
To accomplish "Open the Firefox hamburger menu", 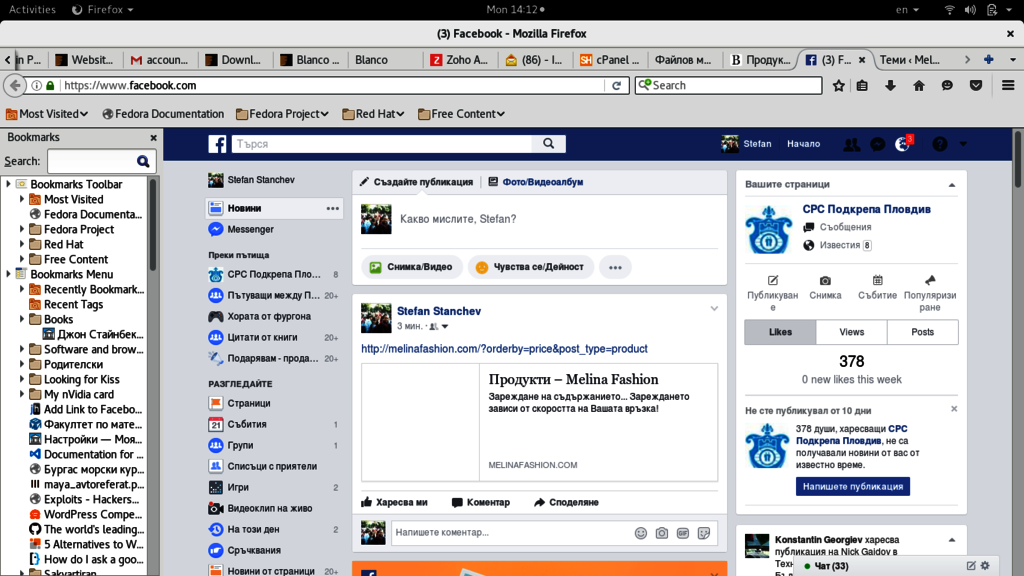I will [1008, 86].
